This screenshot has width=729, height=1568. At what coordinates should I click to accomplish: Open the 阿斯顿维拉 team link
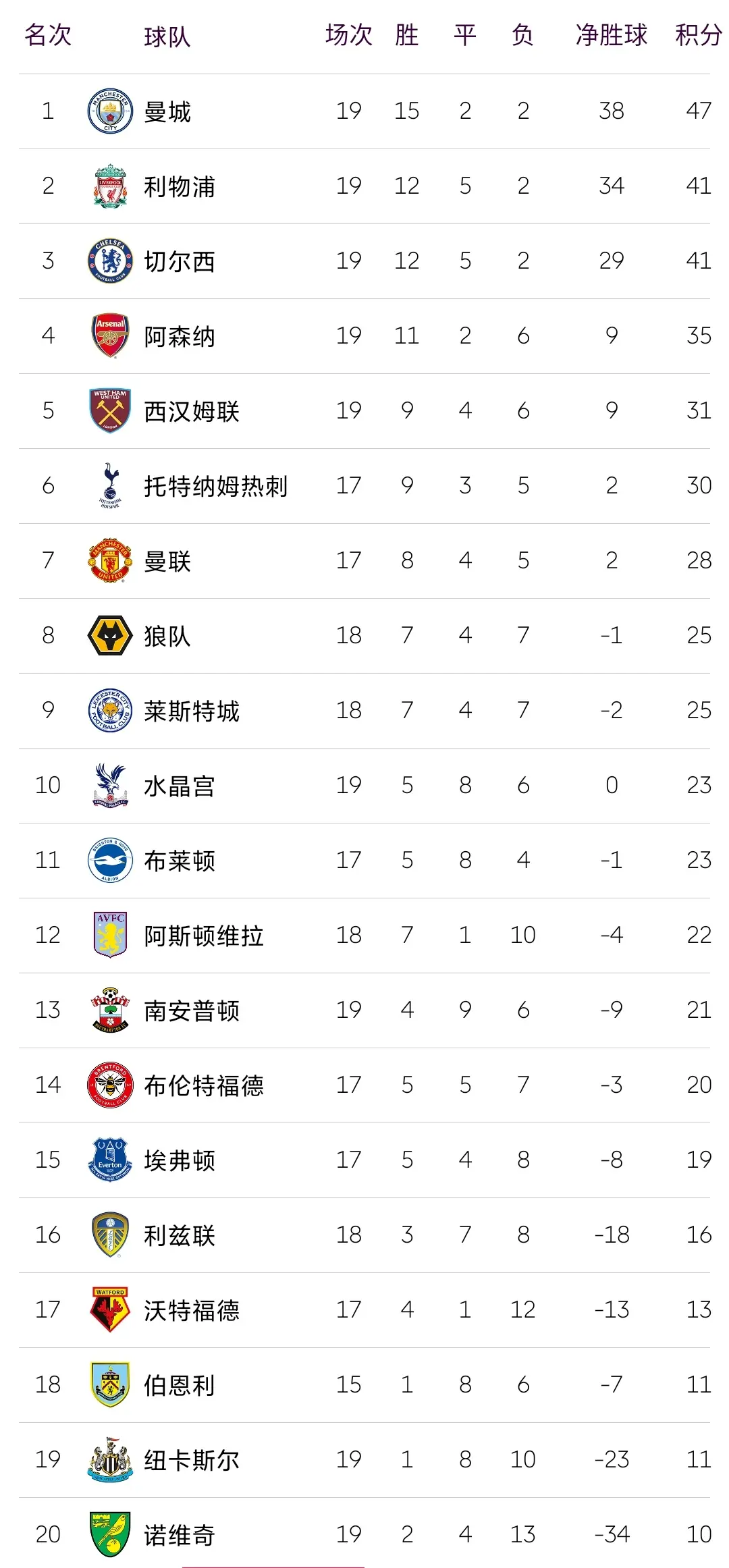203,936
